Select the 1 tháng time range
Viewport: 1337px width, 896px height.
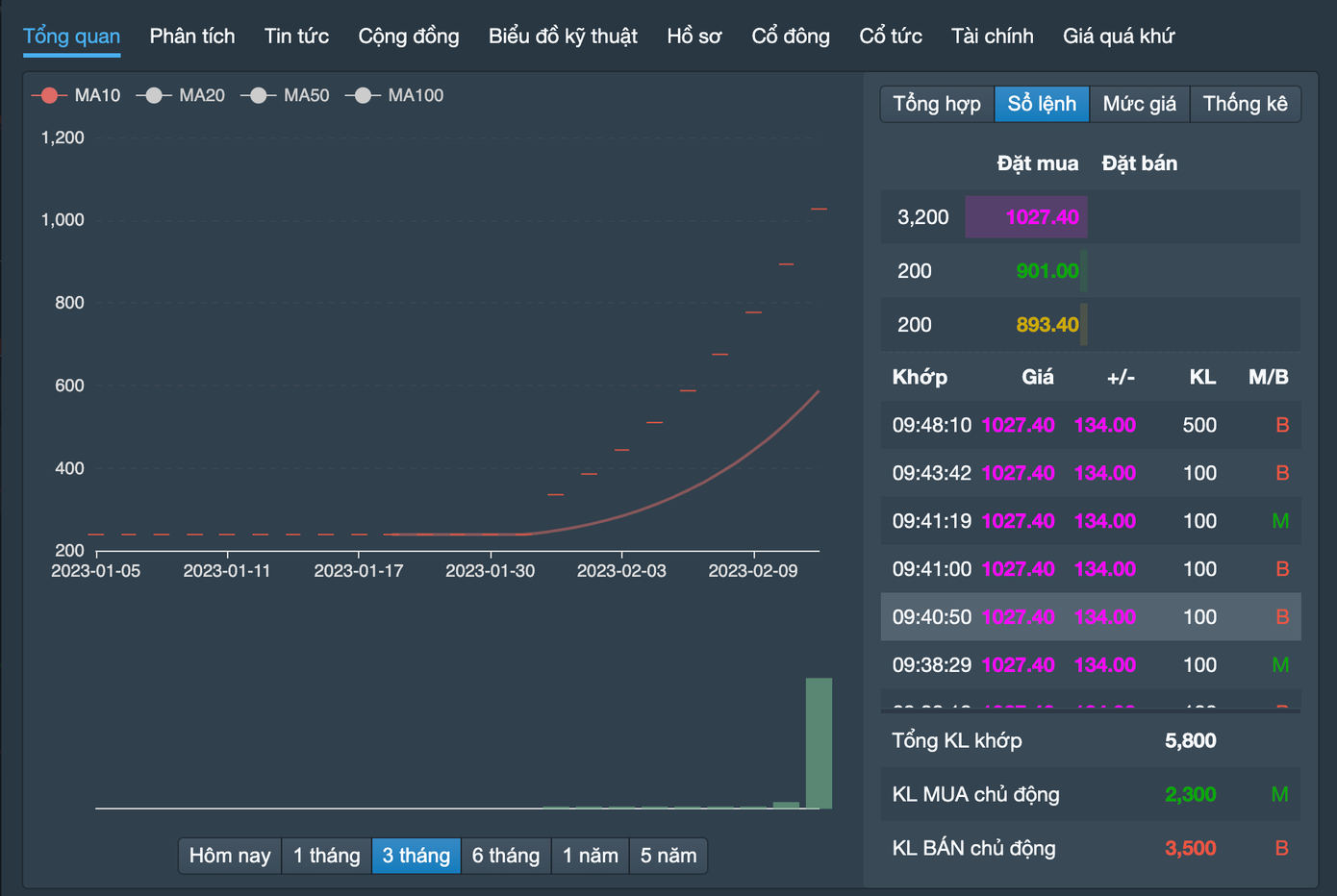click(x=327, y=856)
